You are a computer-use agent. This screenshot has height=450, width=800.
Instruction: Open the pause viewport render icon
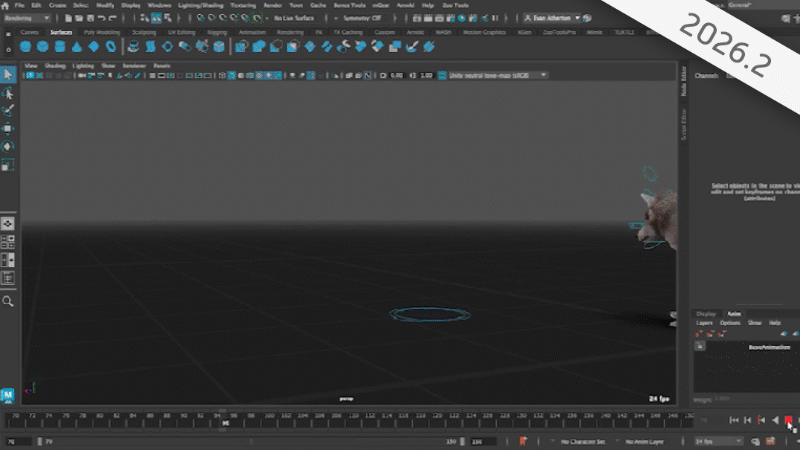495,18
